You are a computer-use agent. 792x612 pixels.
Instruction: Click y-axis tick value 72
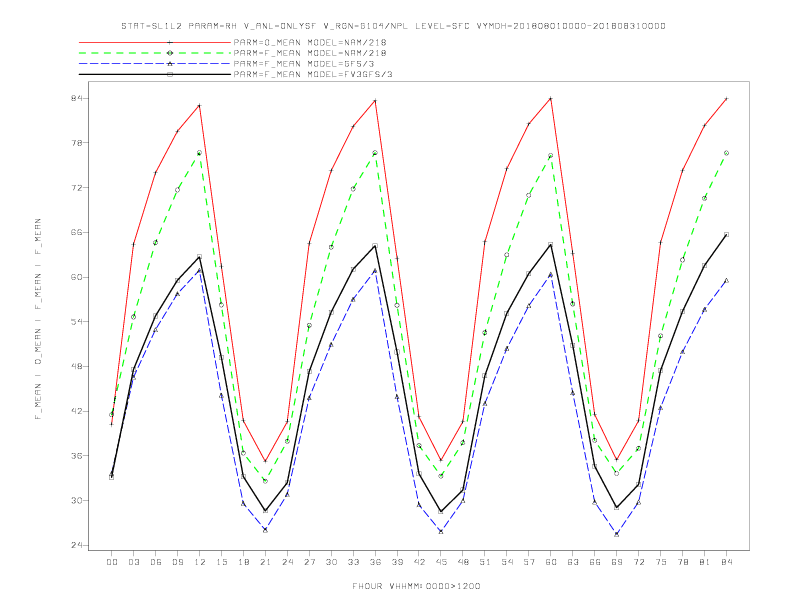click(77, 188)
